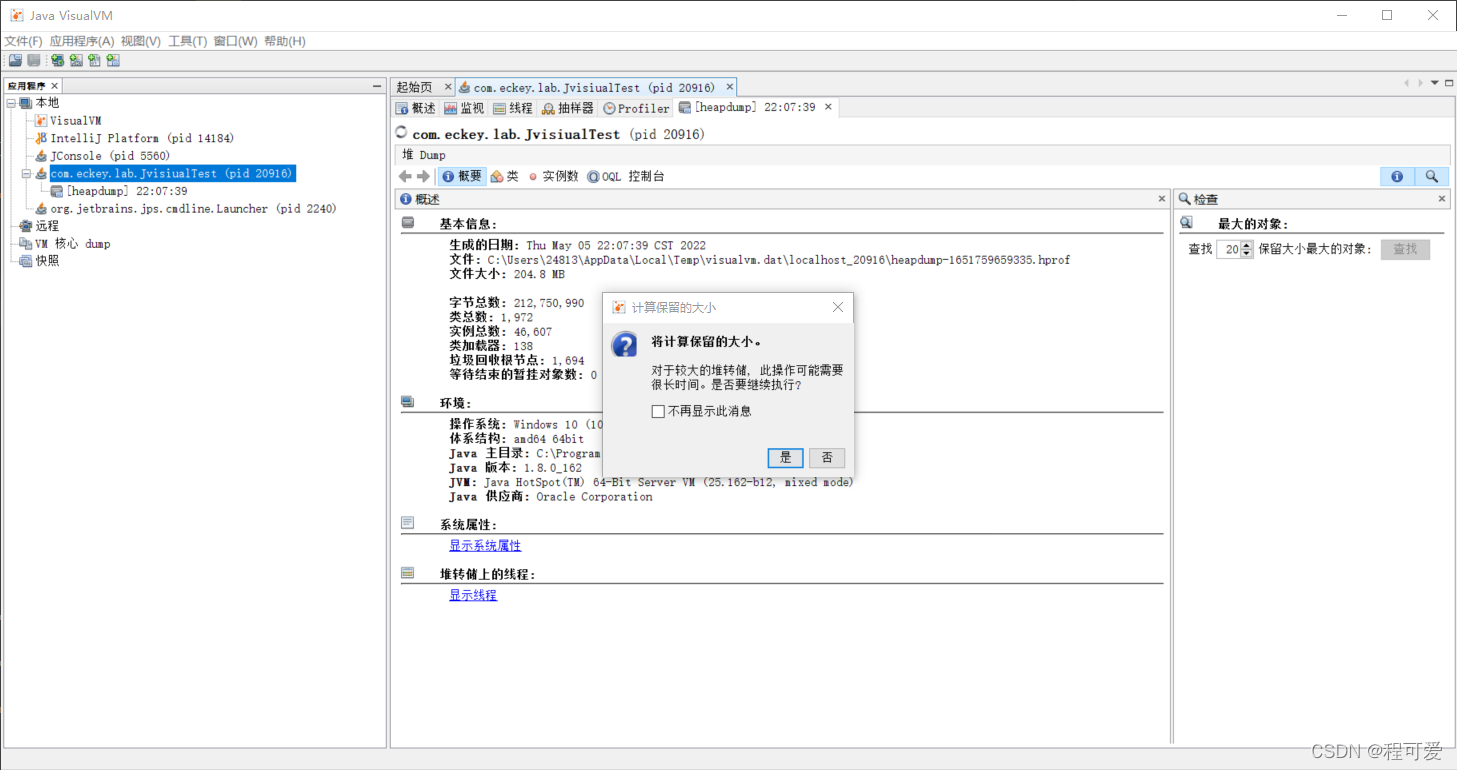This screenshot has height=770, width=1457.
Task: Close the 计算保留的大小 dialog
Action: click(838, 307)
